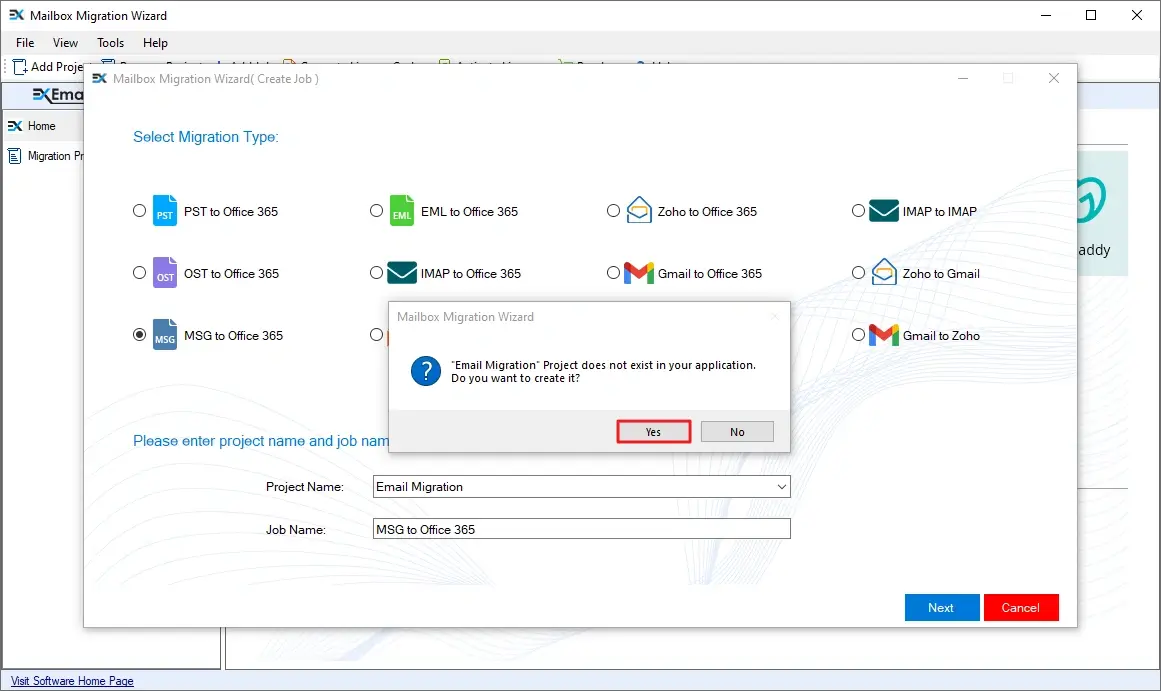Click the Job Name text field
The height and width of the screenshot is (691, 1161).
click(x=581, y=529)
